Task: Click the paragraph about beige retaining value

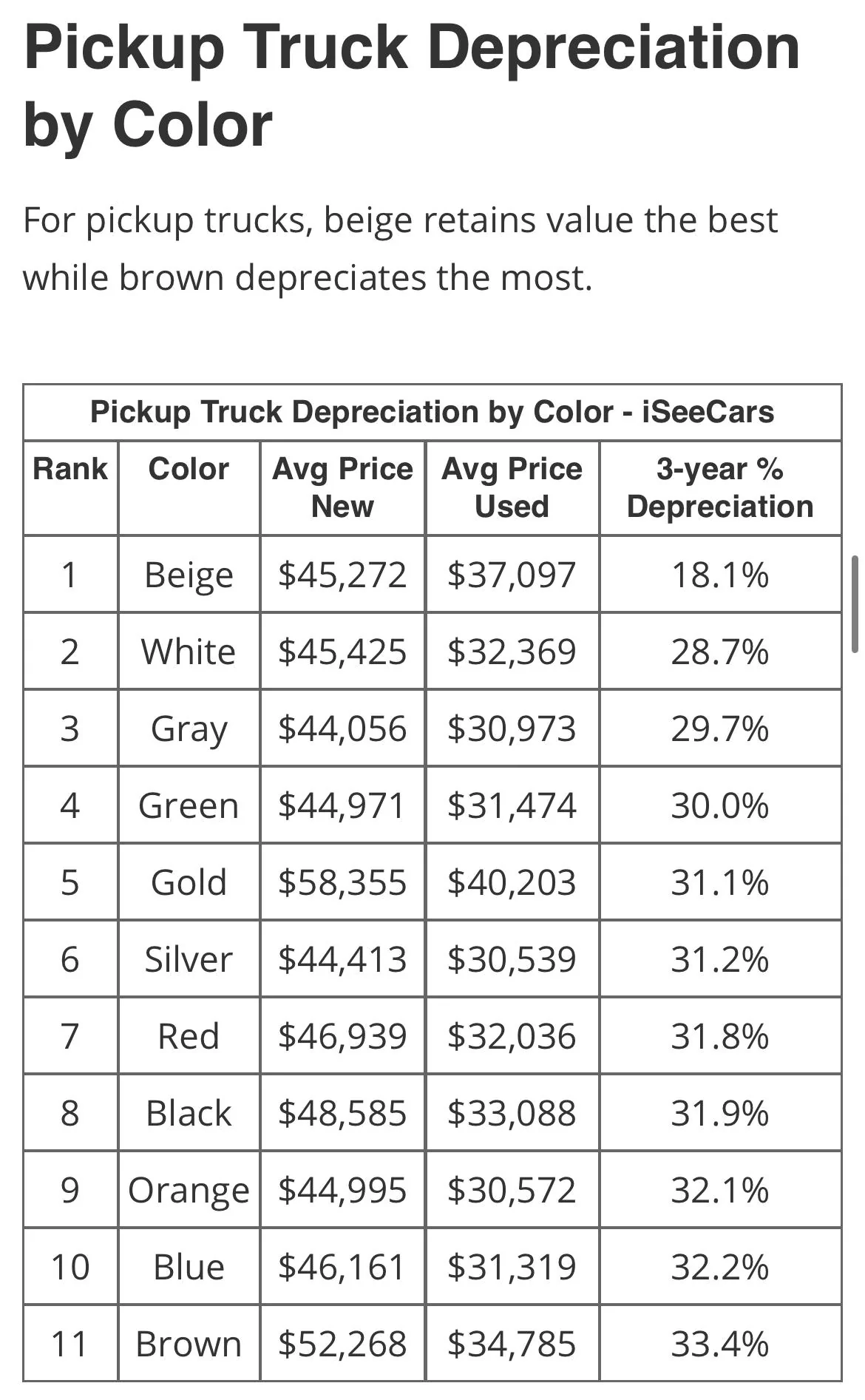Action: [x=400, y=249]
